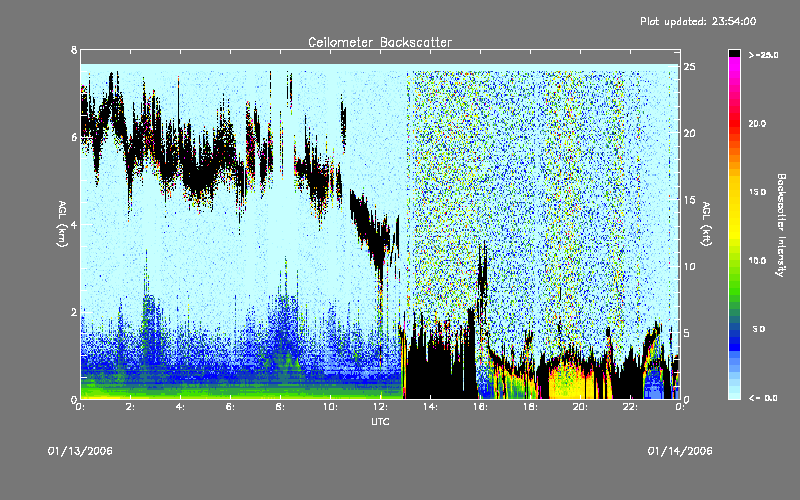This screenshot has width=800, height=500.
Task: Click the 20.0 colorbar tick label
Action: point(757,123)
